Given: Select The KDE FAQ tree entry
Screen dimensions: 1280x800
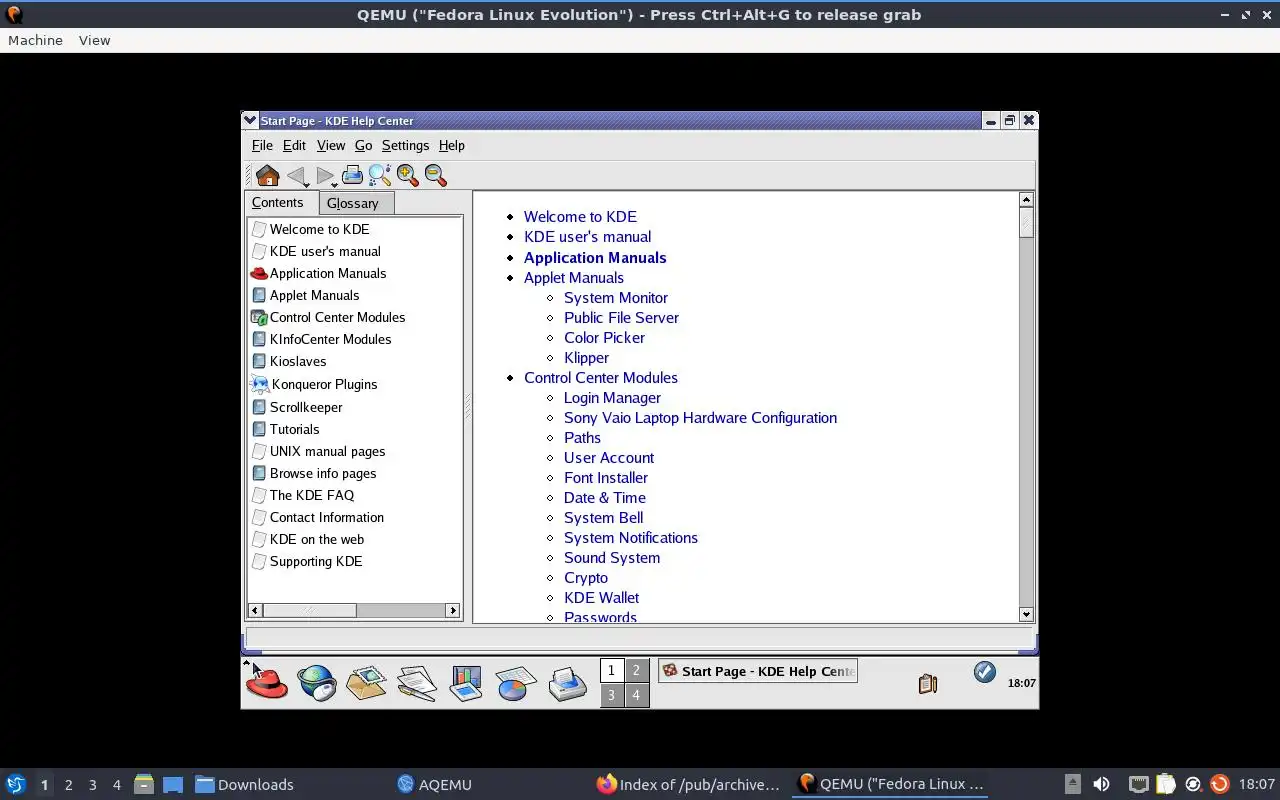Looking at the screenshot, I should pyautogui.click(x=312, y=495).
